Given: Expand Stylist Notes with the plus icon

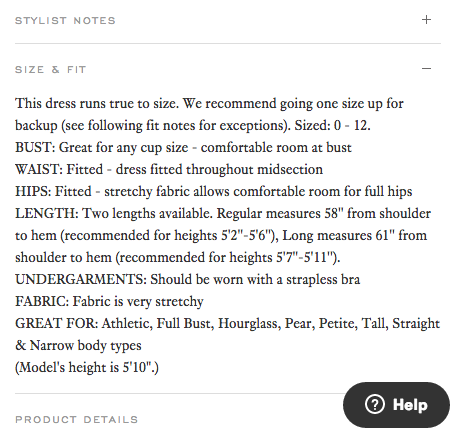Looking at the screenshot, I should click(x=426, y=20).
